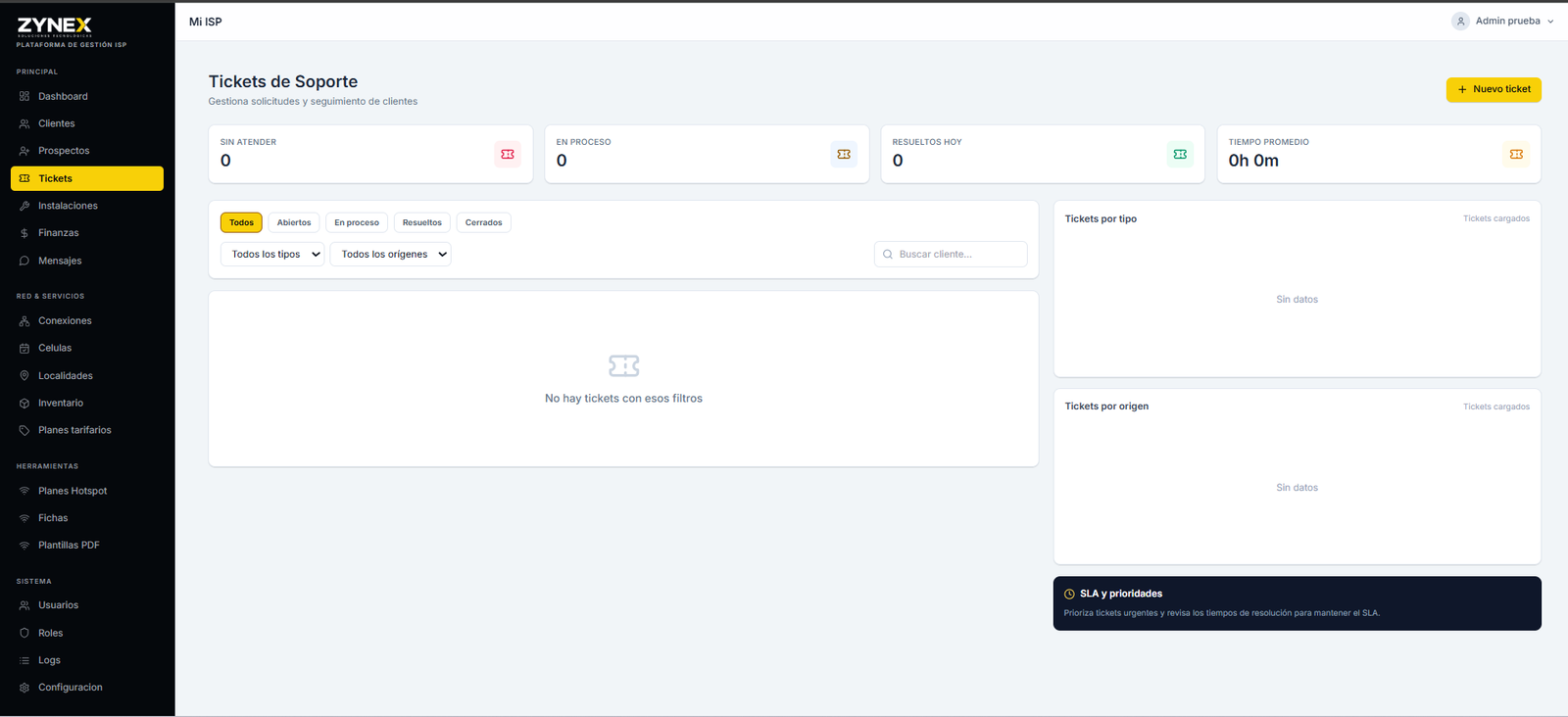The height and width of the screenshot is (717, 1568).
Task: Open the Tickets sidebar item
Action: 87,178
